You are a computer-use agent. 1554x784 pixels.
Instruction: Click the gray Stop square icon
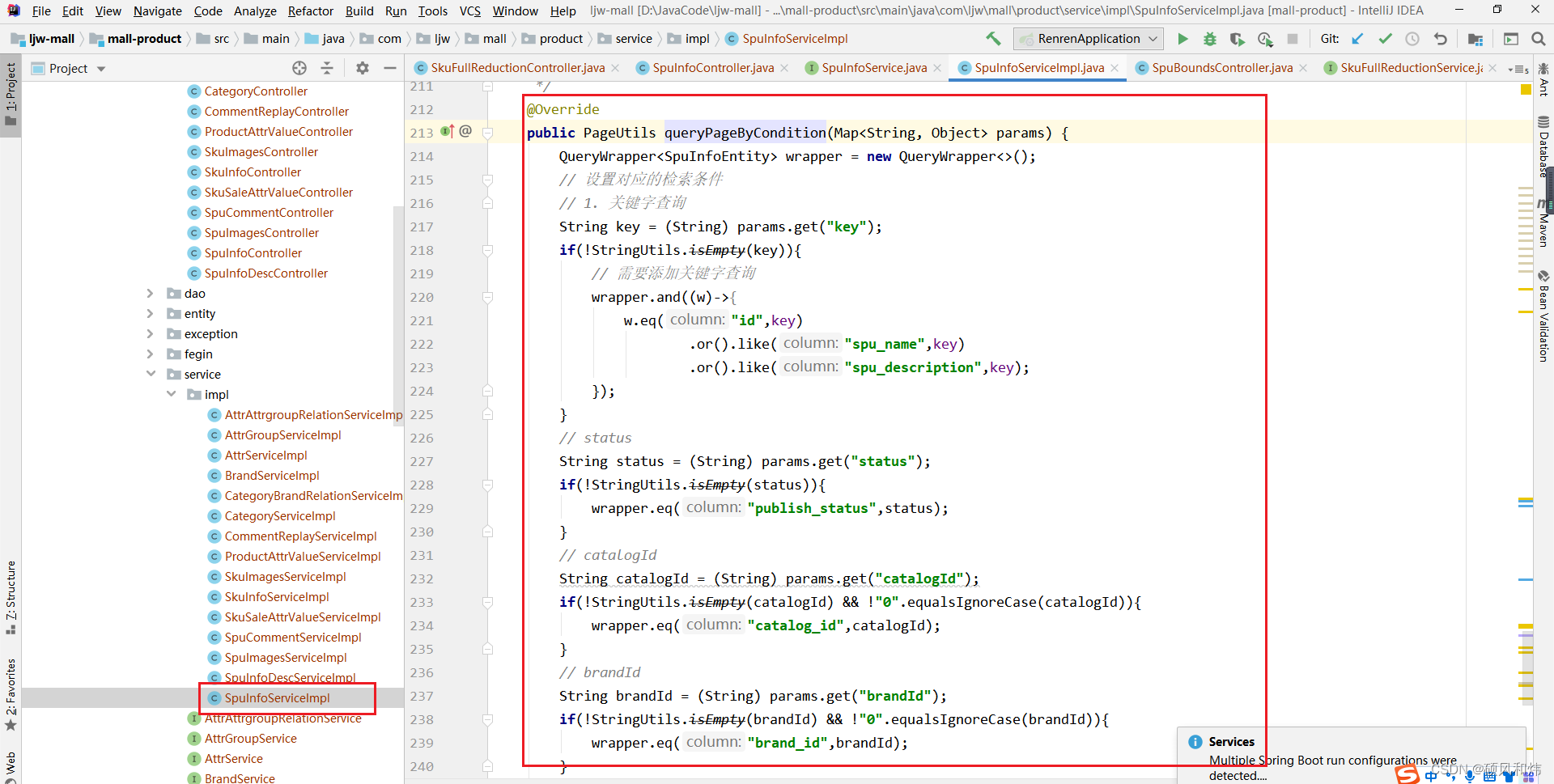[x=1293, y=39]
